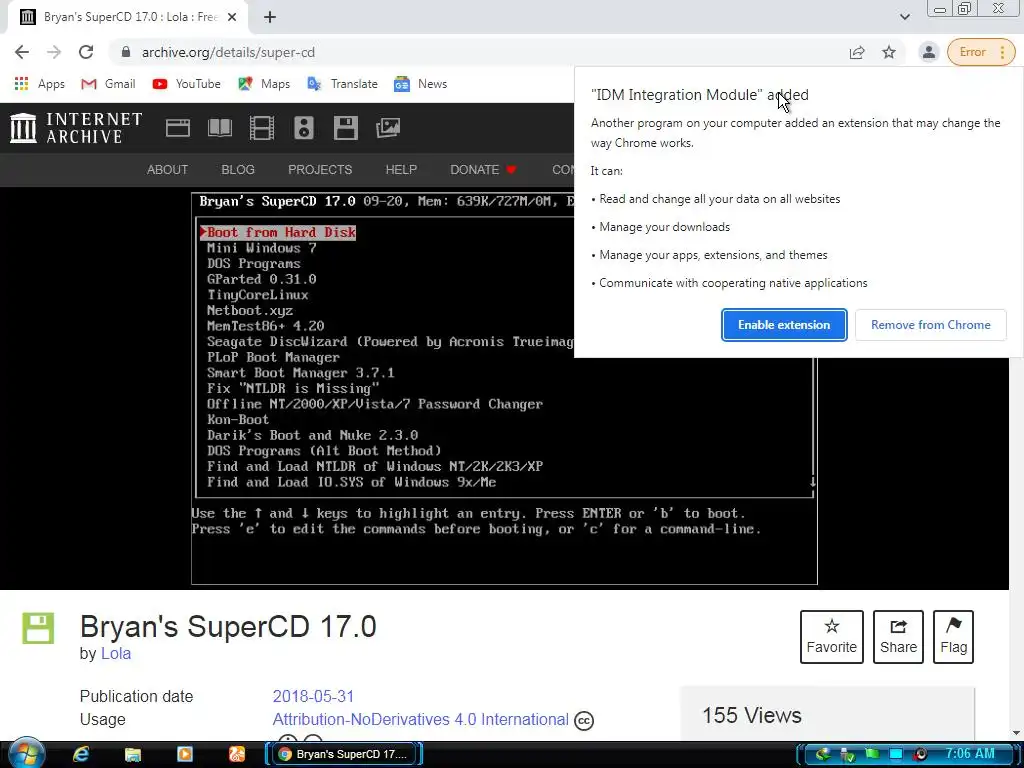Click the address bar URL
The width and height of the screenshot is (1024, 768).
(228, 52)
